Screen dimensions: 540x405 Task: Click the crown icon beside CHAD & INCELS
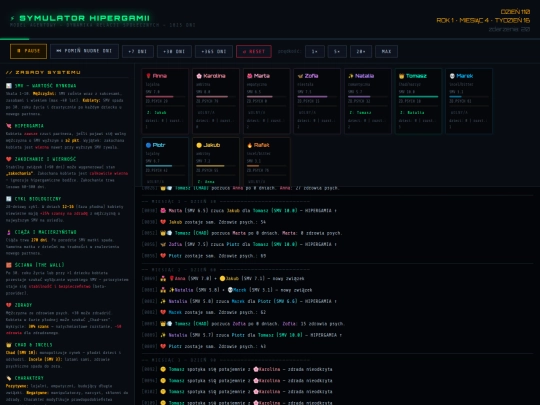[x=9, y=345]
